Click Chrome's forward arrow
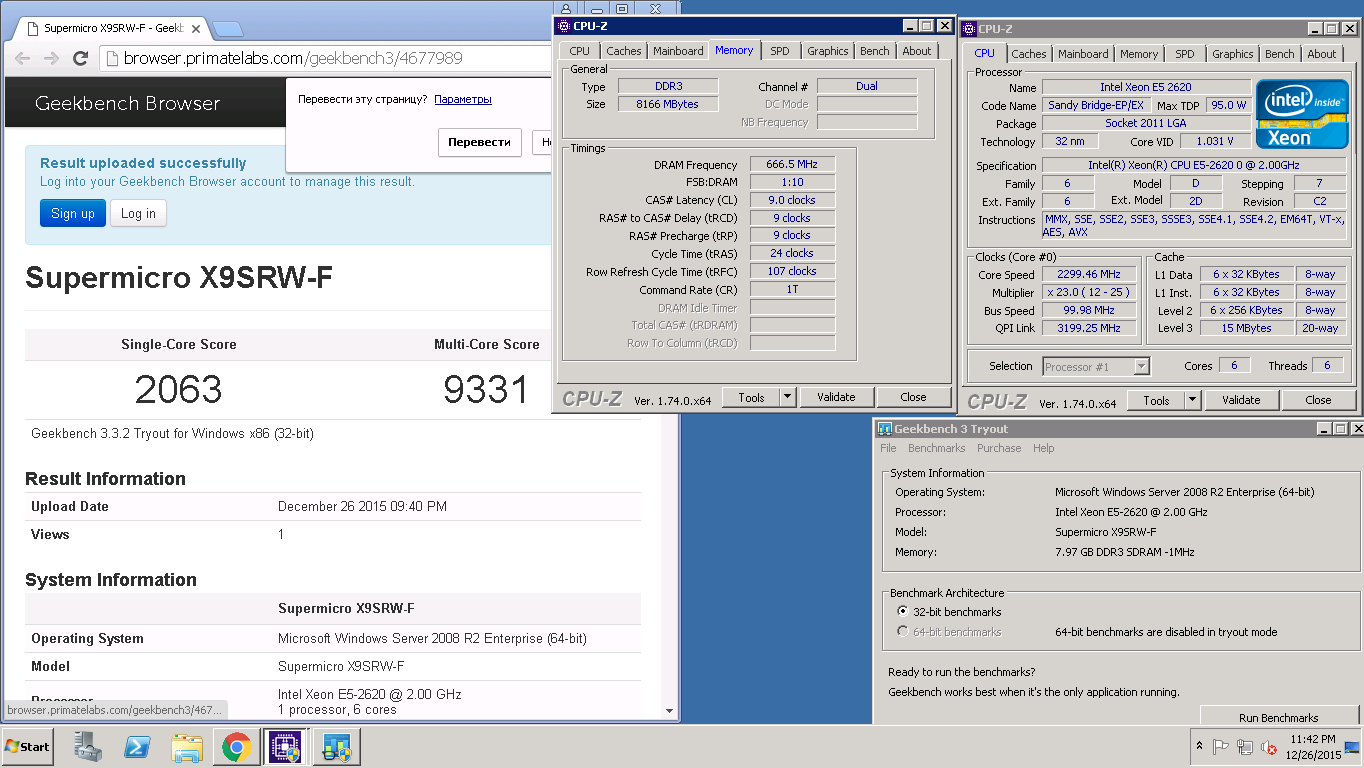1364x768 pixels. (x=52, y=59)
